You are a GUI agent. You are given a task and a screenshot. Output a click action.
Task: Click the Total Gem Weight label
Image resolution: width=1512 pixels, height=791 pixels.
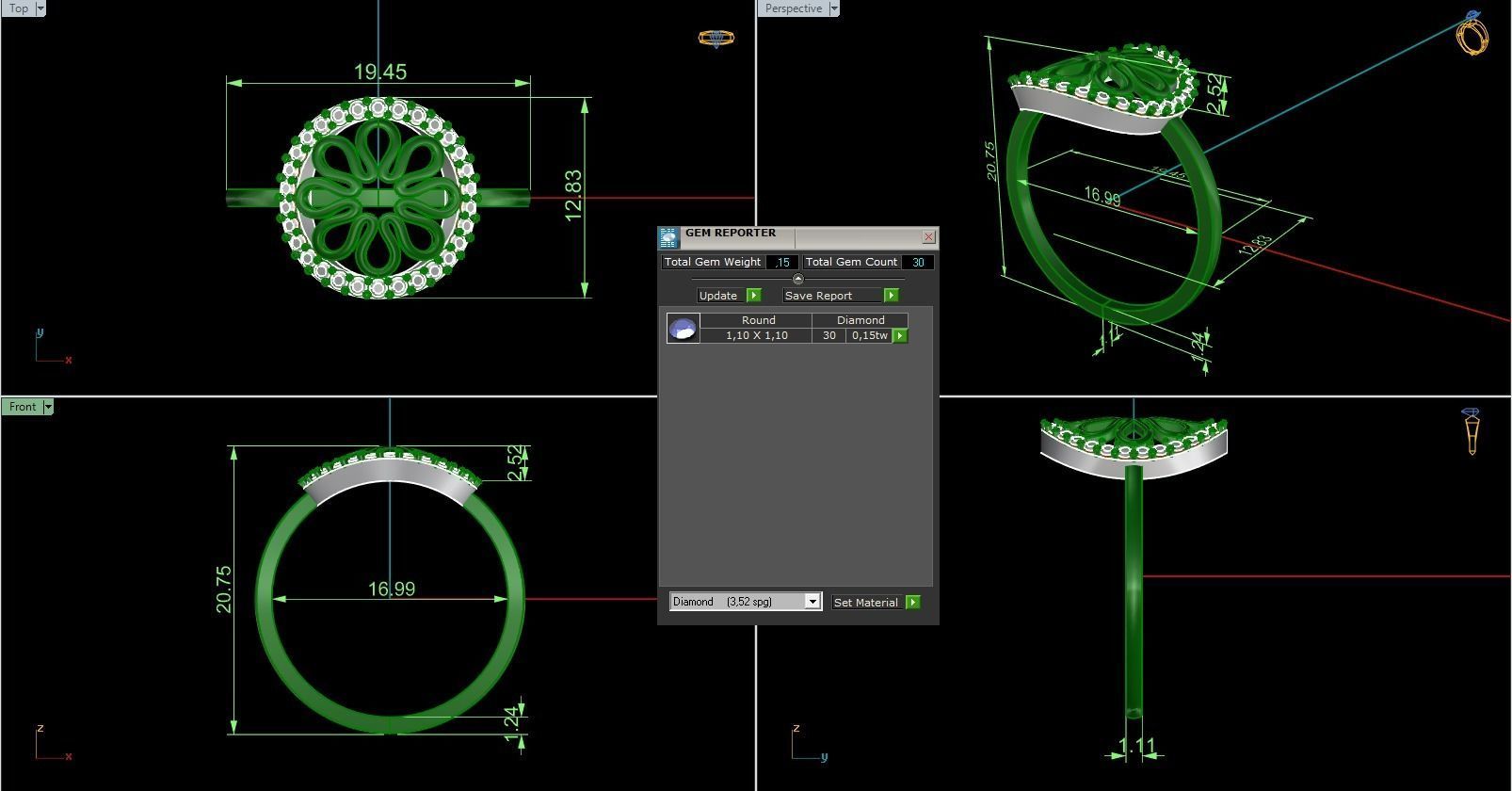point(713,263)
